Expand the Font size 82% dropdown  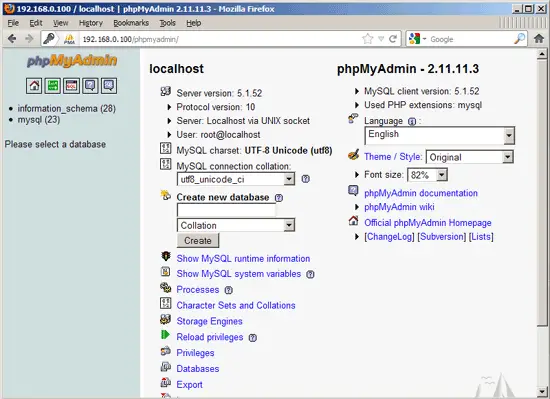point(427,175)
